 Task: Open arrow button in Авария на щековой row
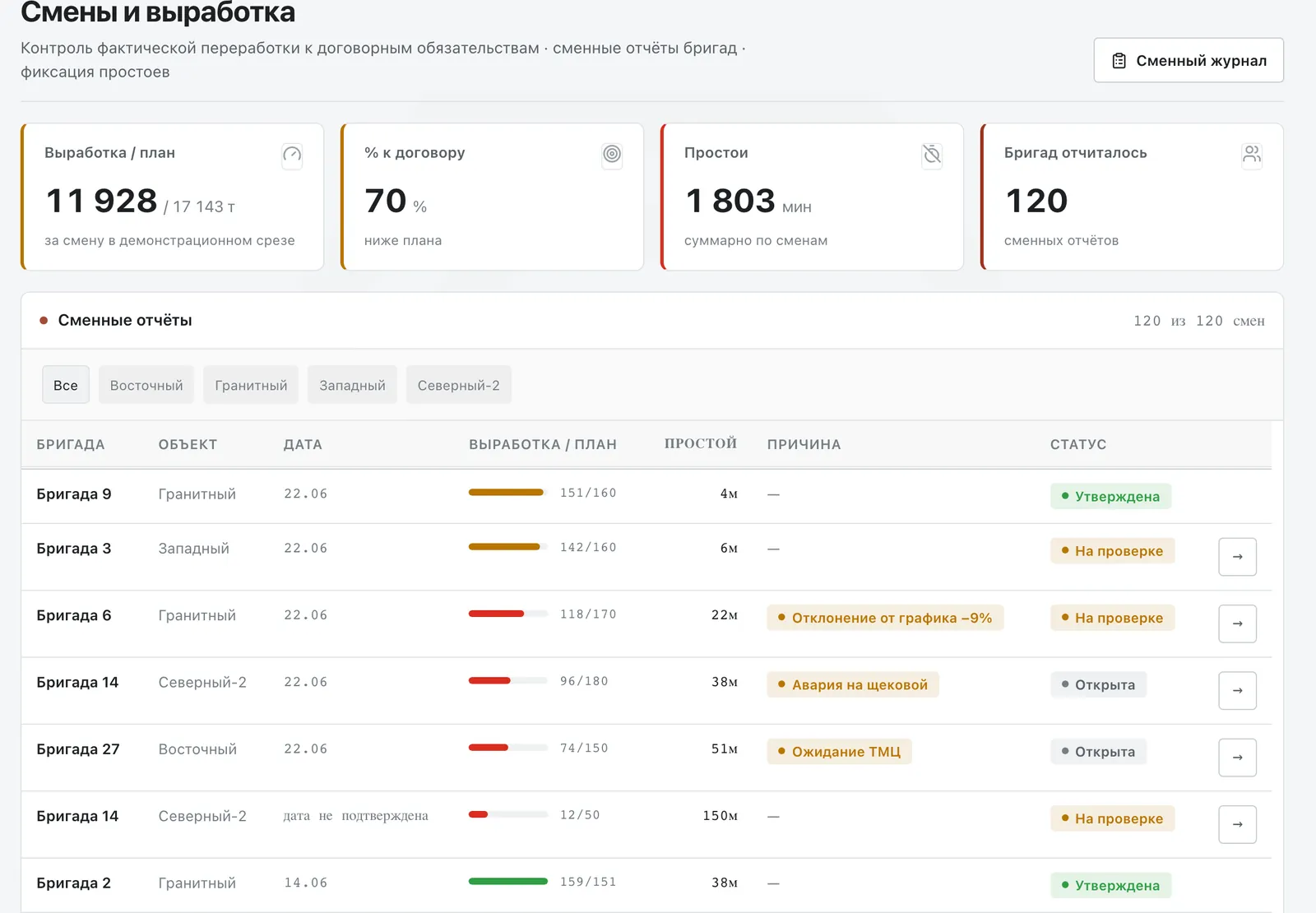point(1237,690)
